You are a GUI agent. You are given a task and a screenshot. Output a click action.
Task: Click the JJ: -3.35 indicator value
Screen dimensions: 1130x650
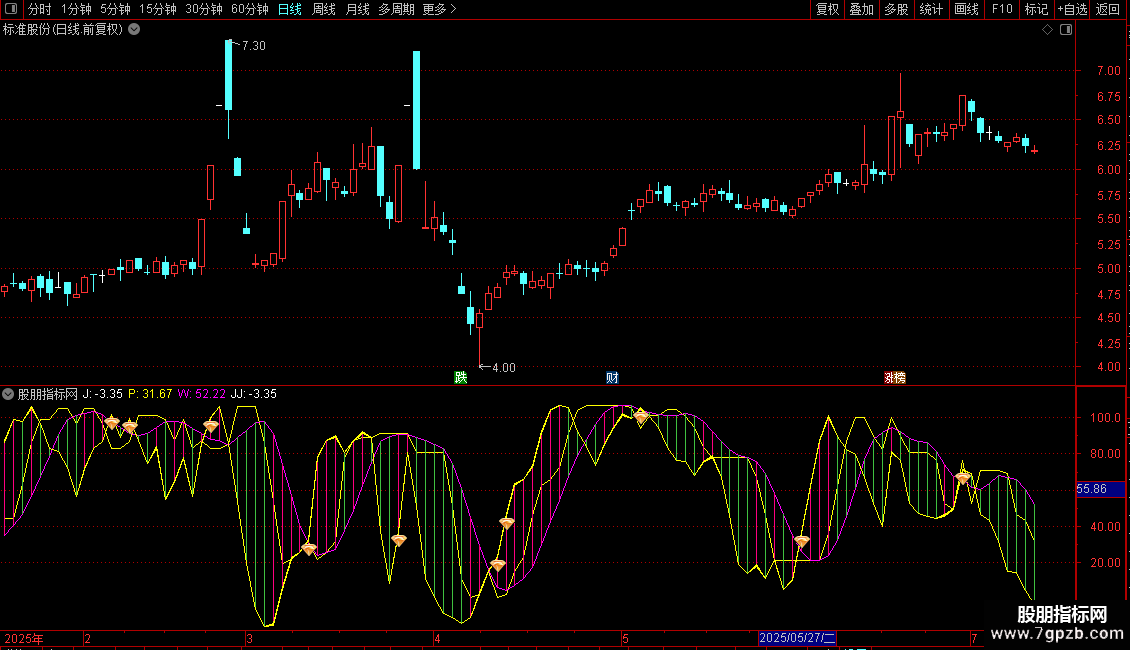tap(254, 394)
